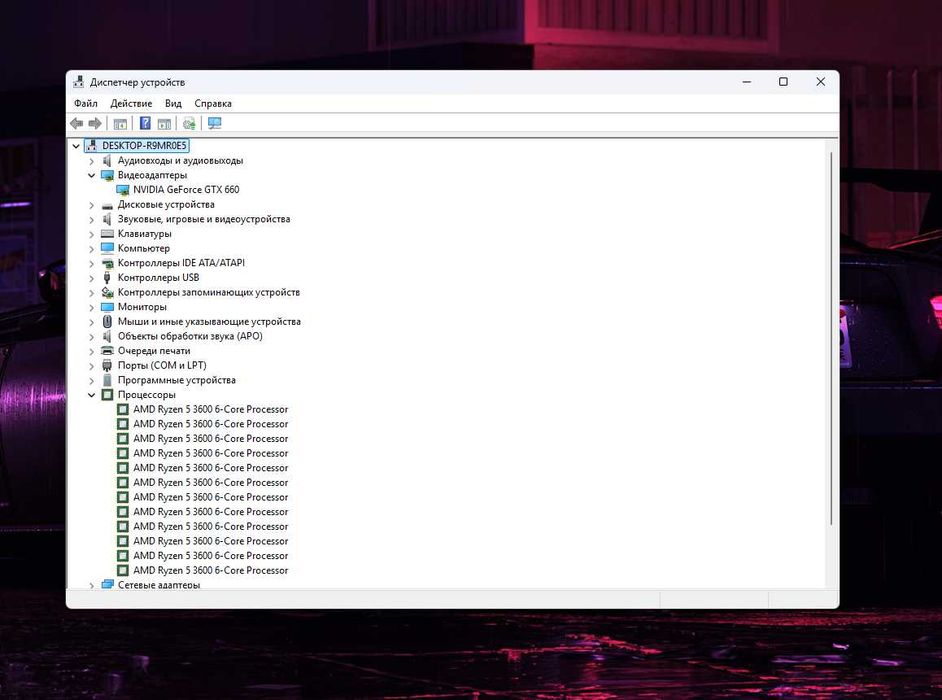Expand the Очереди печати category

coord(91,351)
